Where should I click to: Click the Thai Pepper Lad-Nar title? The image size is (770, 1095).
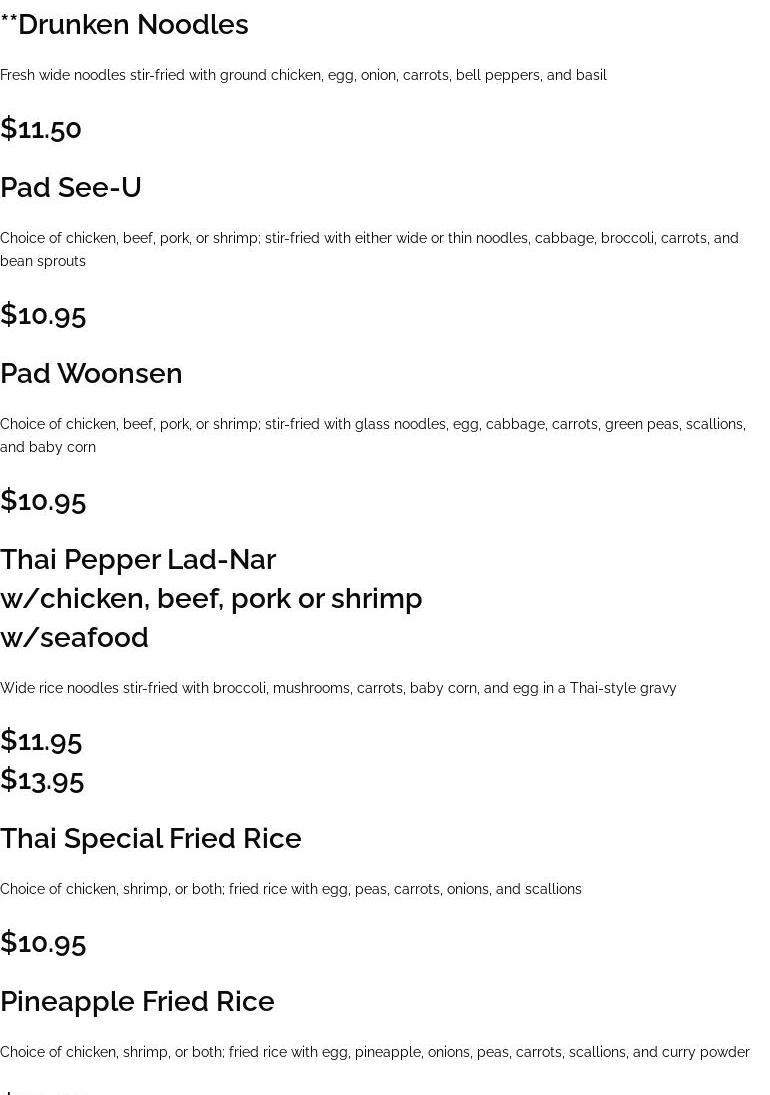pyautogui.click(x=138, y=560)
